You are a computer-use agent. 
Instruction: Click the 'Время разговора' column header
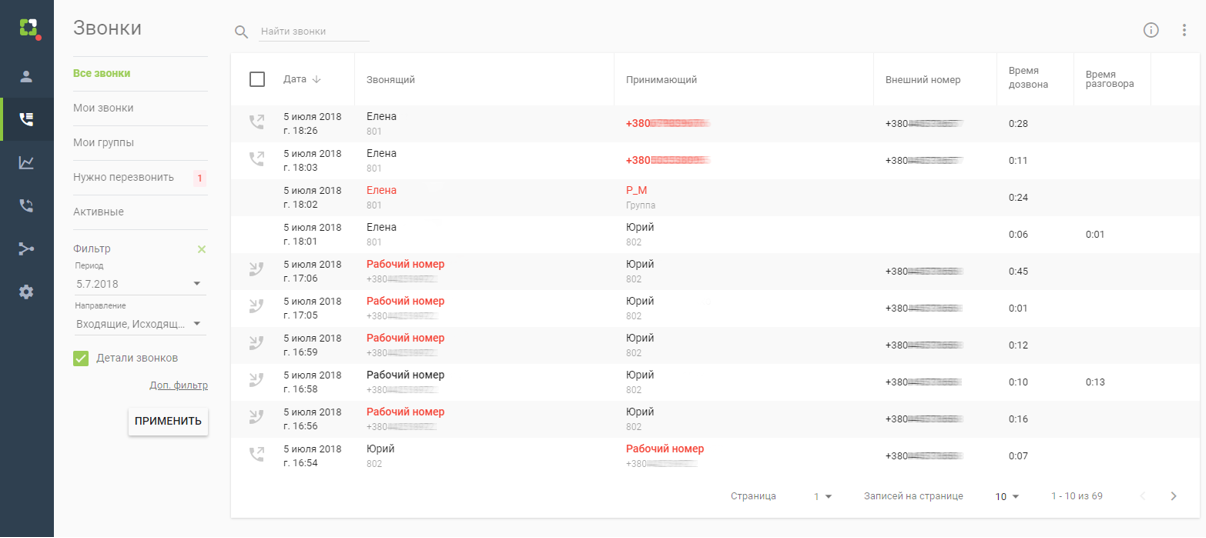click(x=1110, y=78)
